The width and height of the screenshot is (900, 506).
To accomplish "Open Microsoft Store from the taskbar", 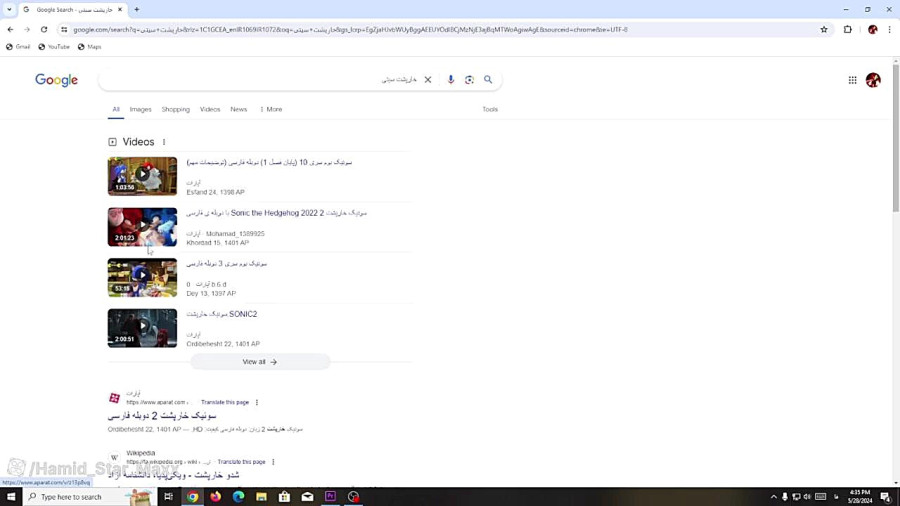I will tap(284, 497).
